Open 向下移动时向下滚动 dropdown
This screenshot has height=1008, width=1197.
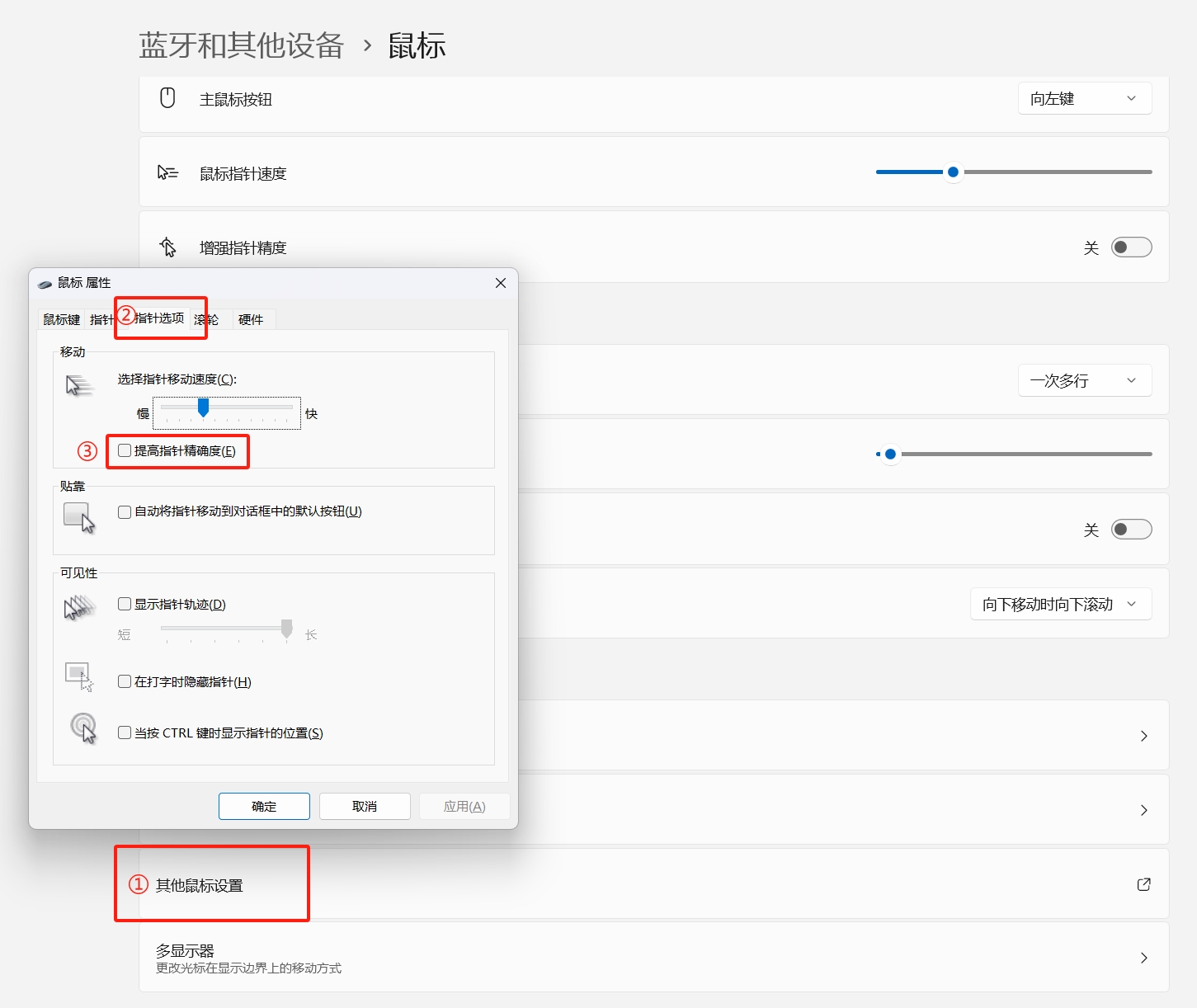1061,604
